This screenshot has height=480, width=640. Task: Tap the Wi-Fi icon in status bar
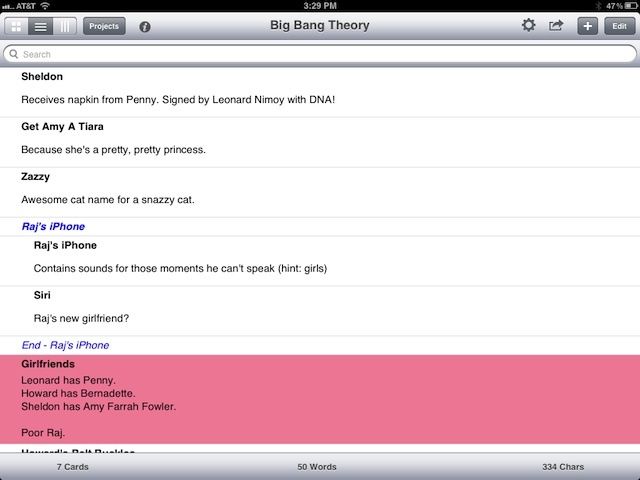coord(45,6)
